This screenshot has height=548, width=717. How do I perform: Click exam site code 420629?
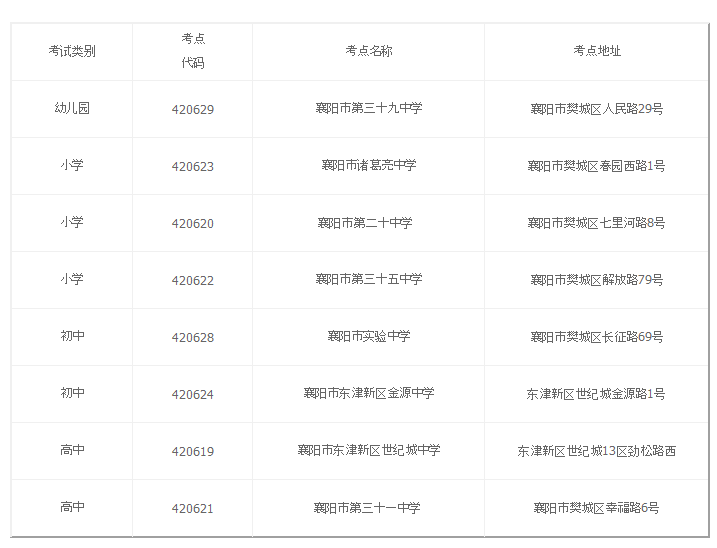click(192, 109)
